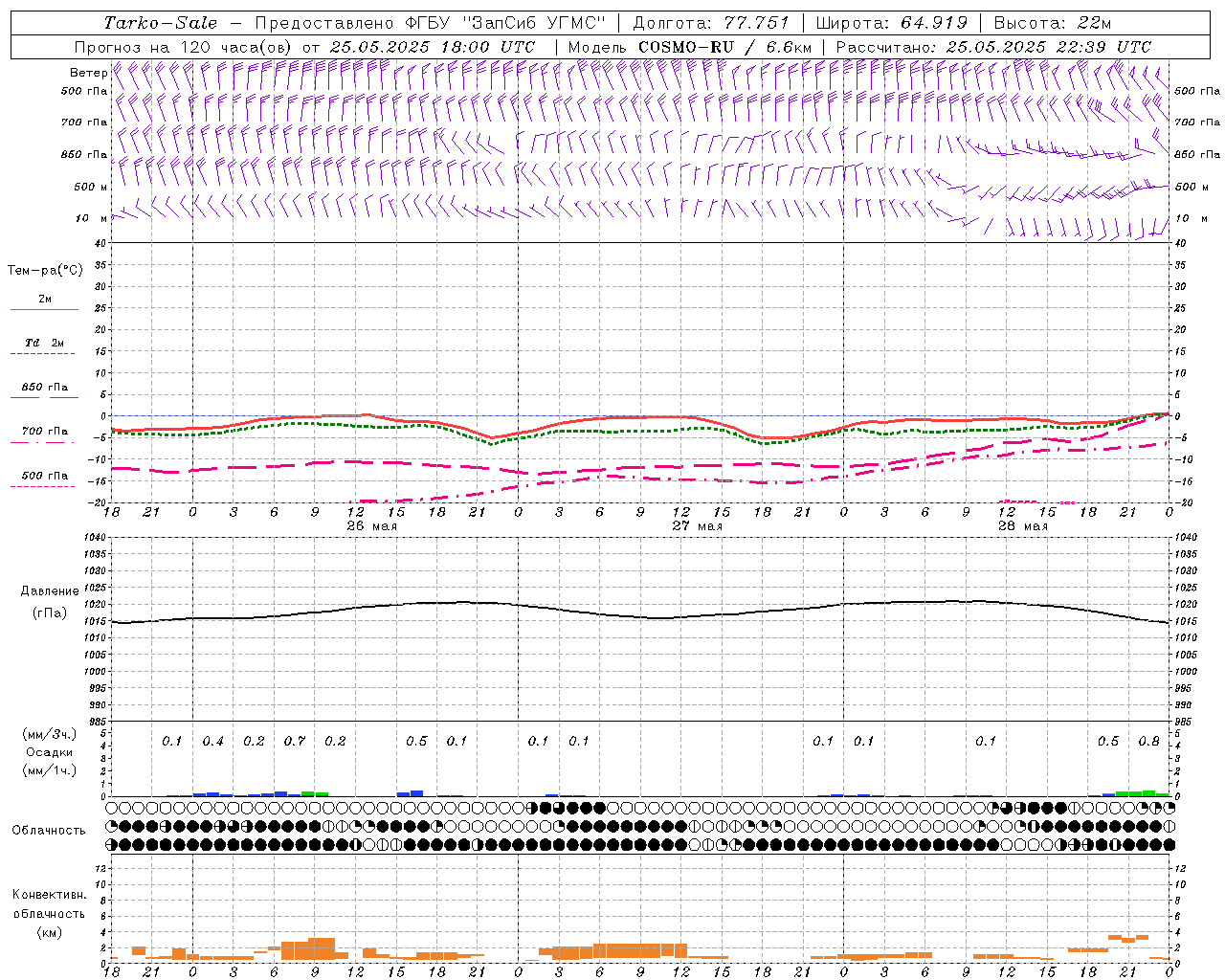Click the 850 гПа entry in the temperature legend
Image resolution: width=1225 pixels, height=980 pixels.
[44, 388]
